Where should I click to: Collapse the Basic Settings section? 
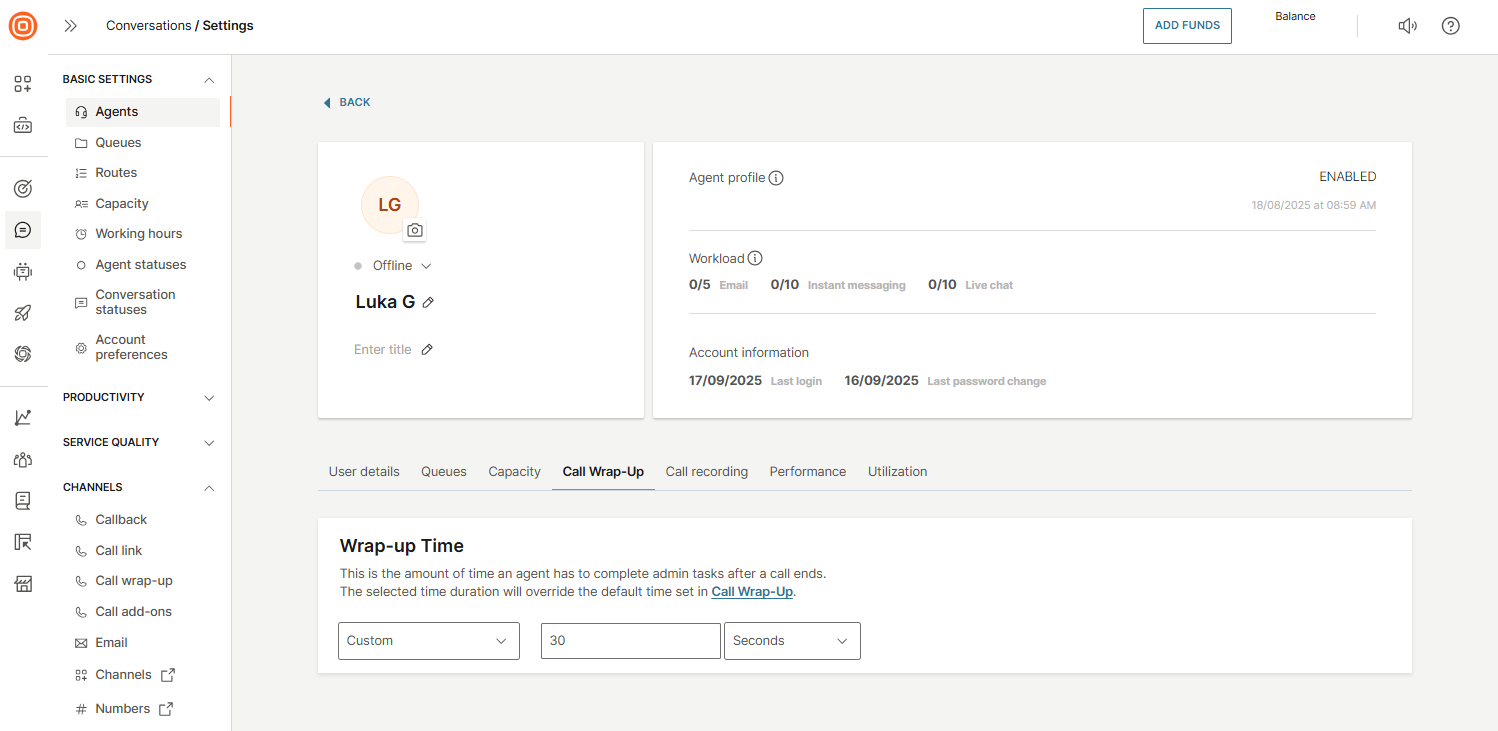(x=209, y=80)
